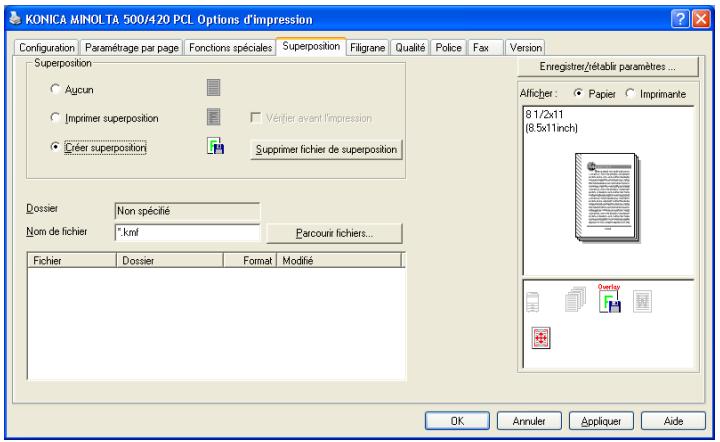Select the Aucun radio button
This screenshot has height=442, width=720.
(x=55, y=89)
